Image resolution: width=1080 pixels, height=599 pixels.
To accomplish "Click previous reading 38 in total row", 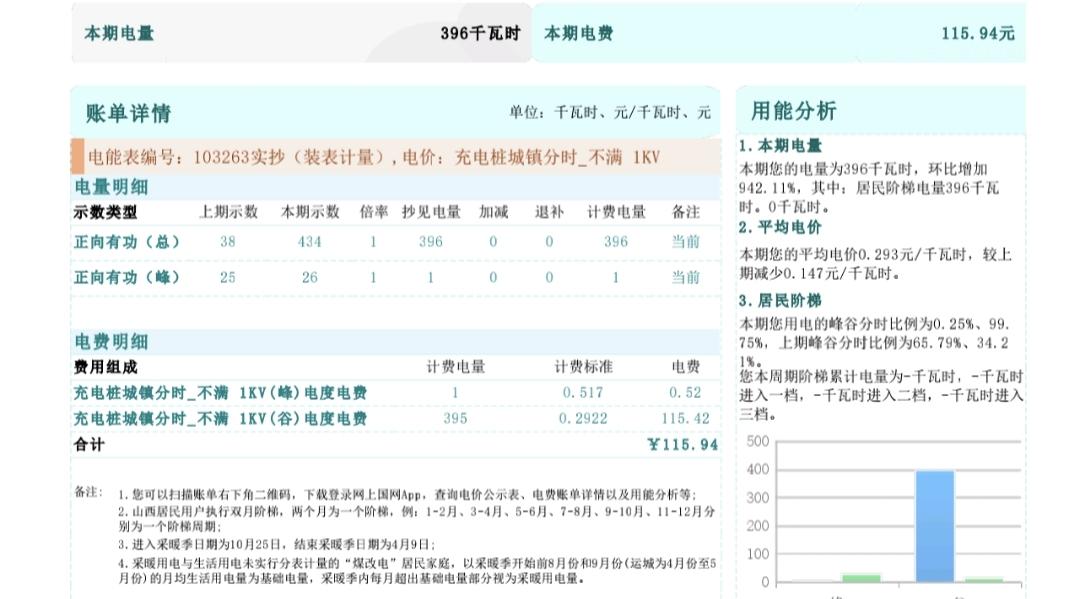I will click(x=228, y=242).
